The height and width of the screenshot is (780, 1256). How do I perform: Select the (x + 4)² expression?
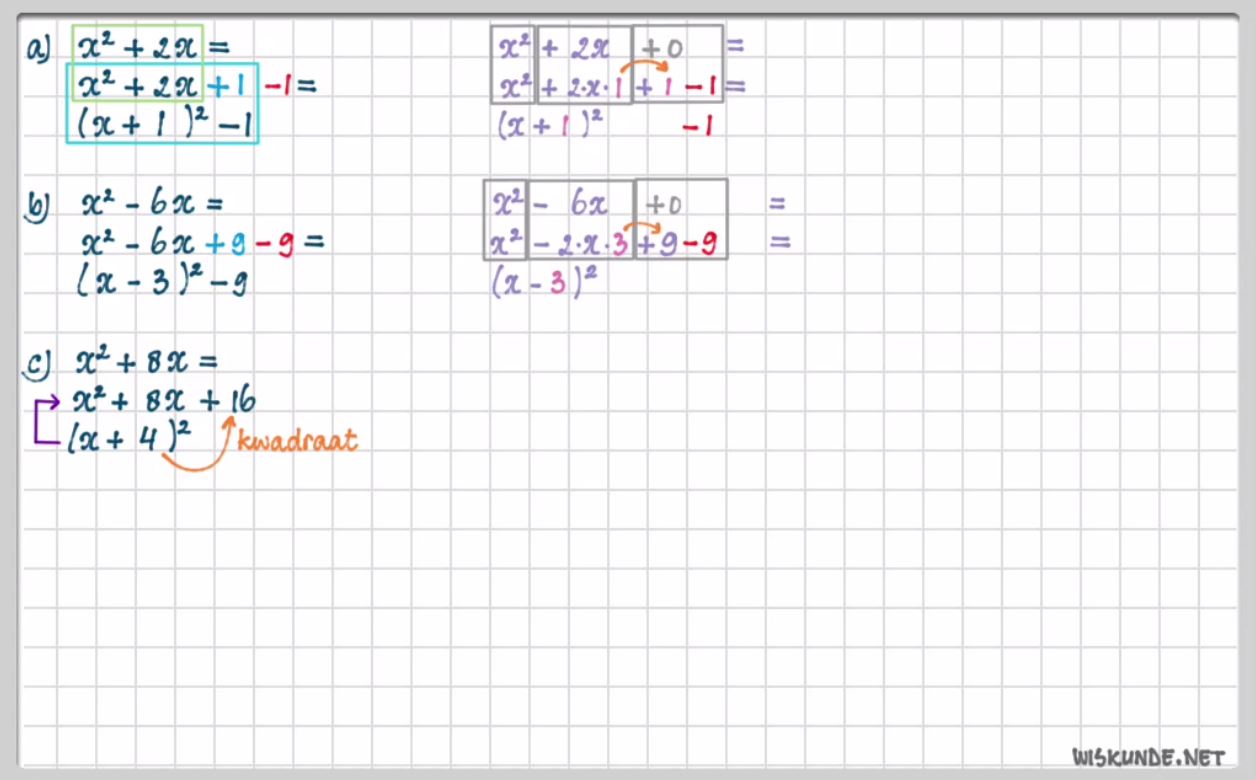tap(128, 438)
